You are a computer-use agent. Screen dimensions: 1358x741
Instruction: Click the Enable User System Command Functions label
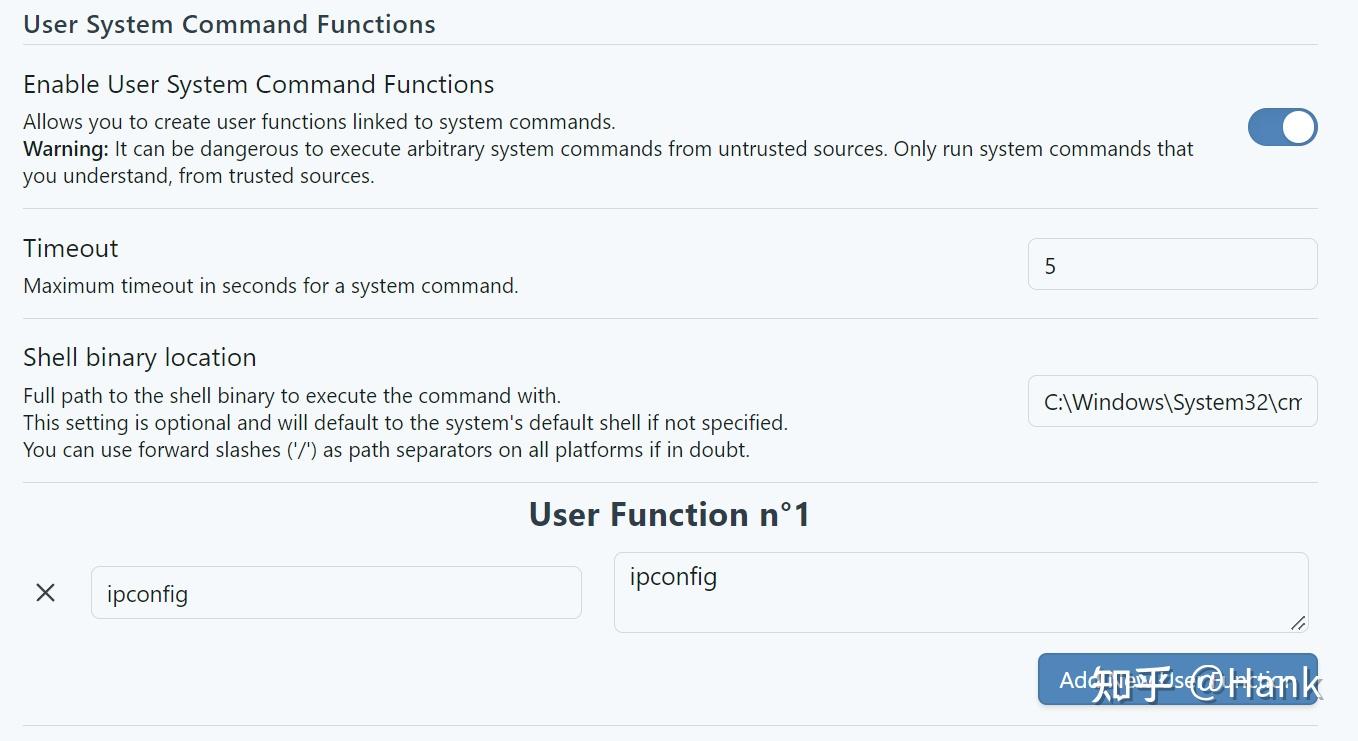pyautogui.click(x=259, y=85)
